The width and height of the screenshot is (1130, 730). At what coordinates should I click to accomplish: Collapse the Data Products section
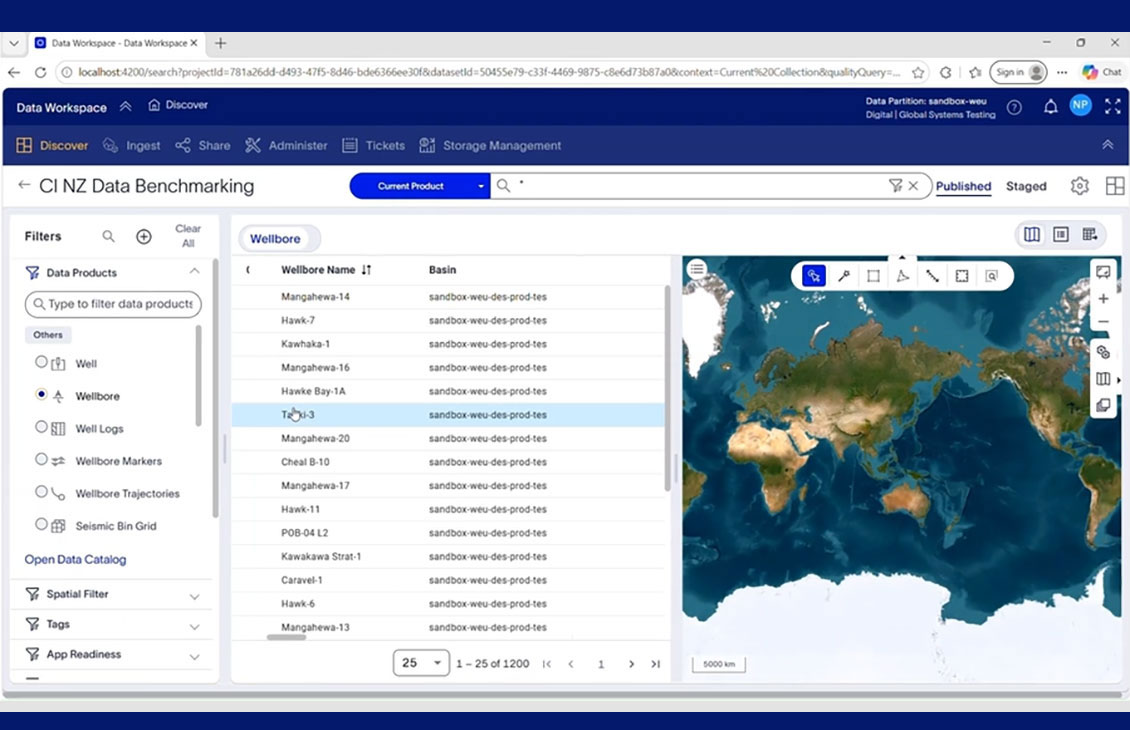pyautogui.click(x=195, y=272)
